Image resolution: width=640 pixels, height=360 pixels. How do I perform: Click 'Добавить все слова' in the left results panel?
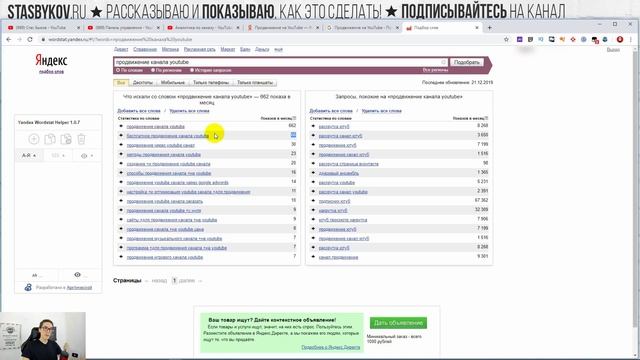pyautogui.click(x=139, y=111)
